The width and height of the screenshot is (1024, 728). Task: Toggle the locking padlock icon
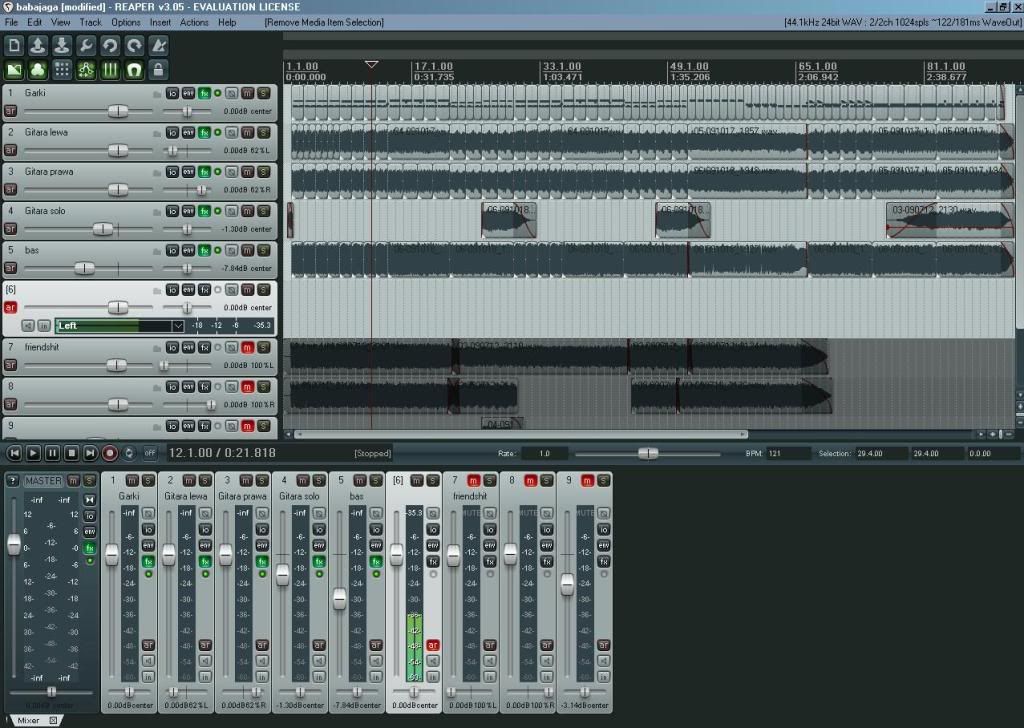click(158, 70)
